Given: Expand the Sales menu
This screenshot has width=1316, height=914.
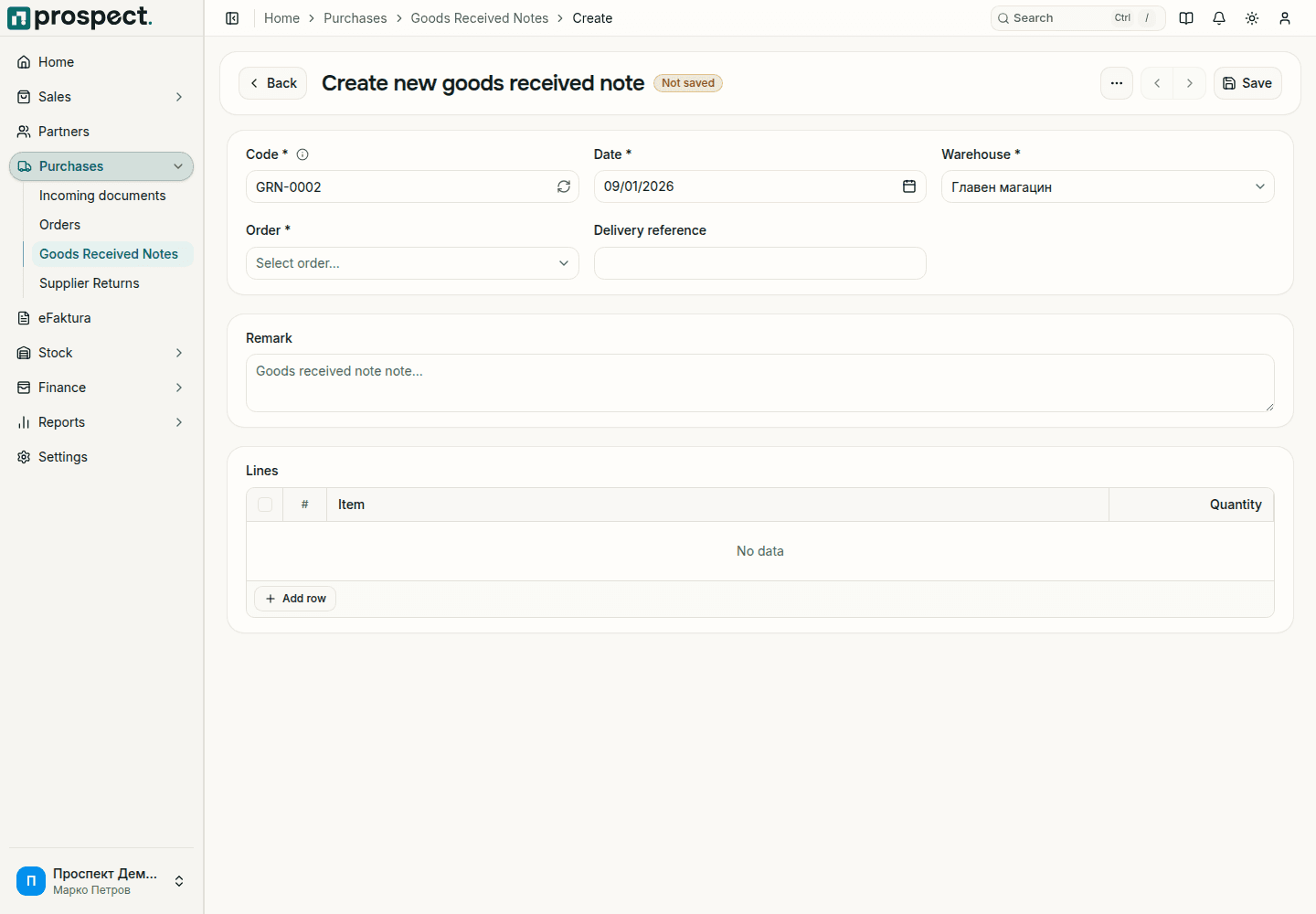Looking at the screenshot, I should point(101,97).
